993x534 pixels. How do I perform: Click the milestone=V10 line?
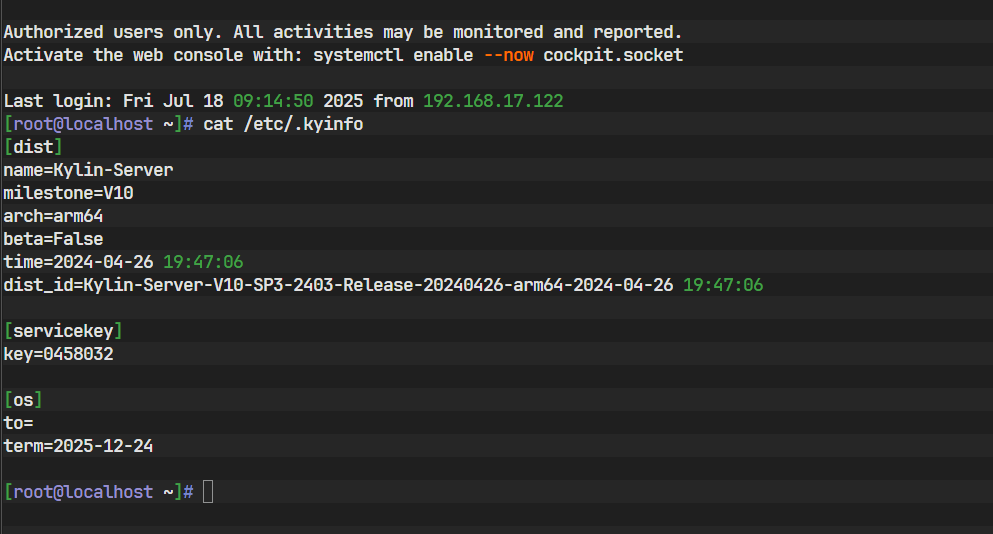68,193
